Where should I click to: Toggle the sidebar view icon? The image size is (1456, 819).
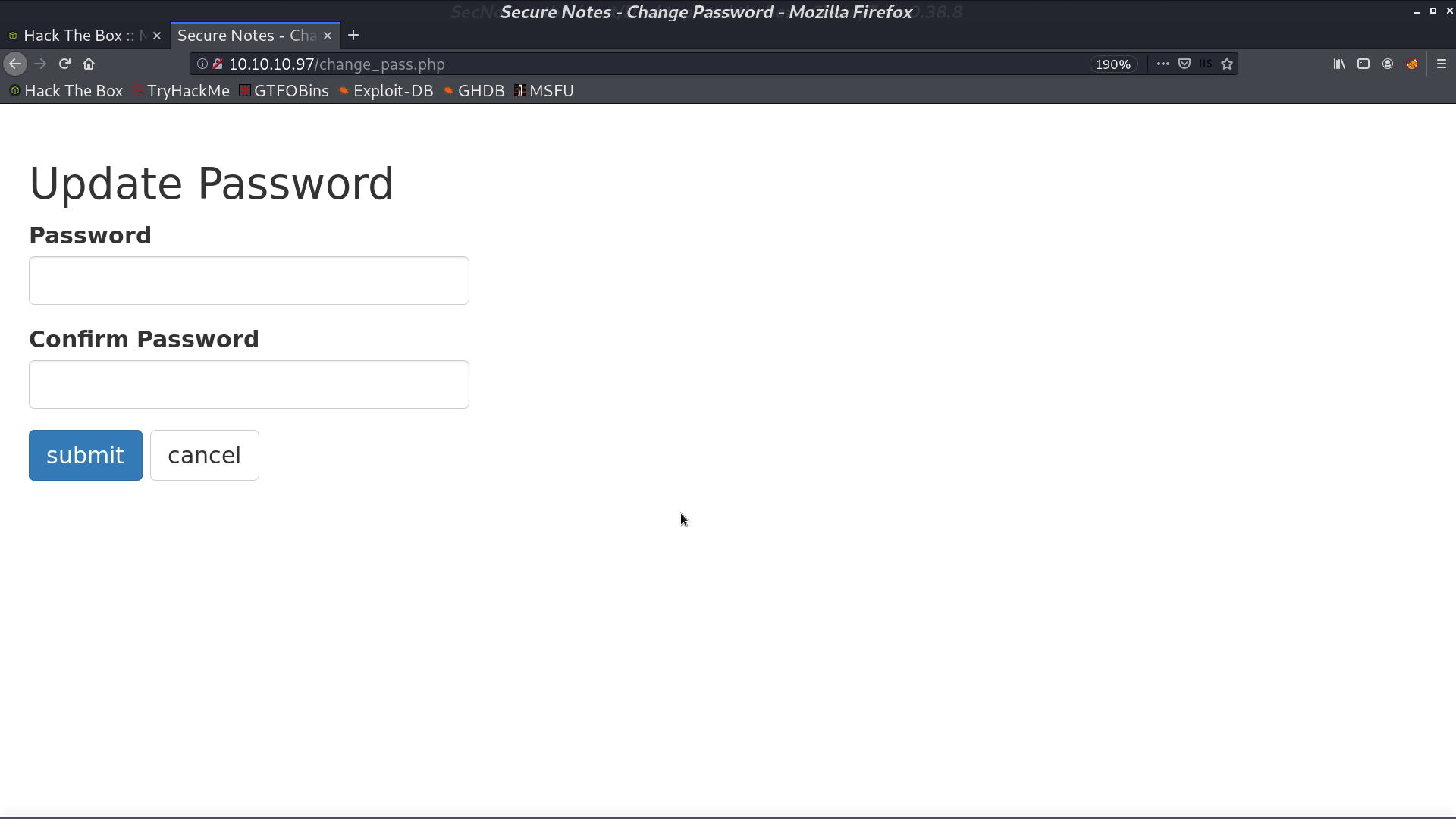(x=1363, y=64)
